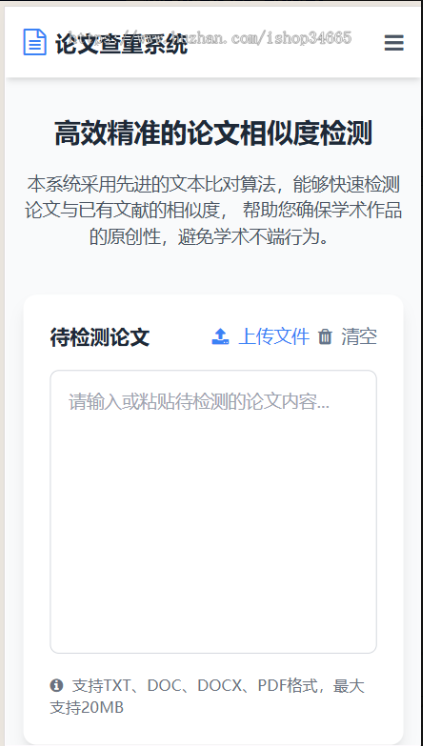The image size is (423, 746).
Task: Click the placeholder text 请输入或粘贴待检测的论文内容
Action: point(199,402)
